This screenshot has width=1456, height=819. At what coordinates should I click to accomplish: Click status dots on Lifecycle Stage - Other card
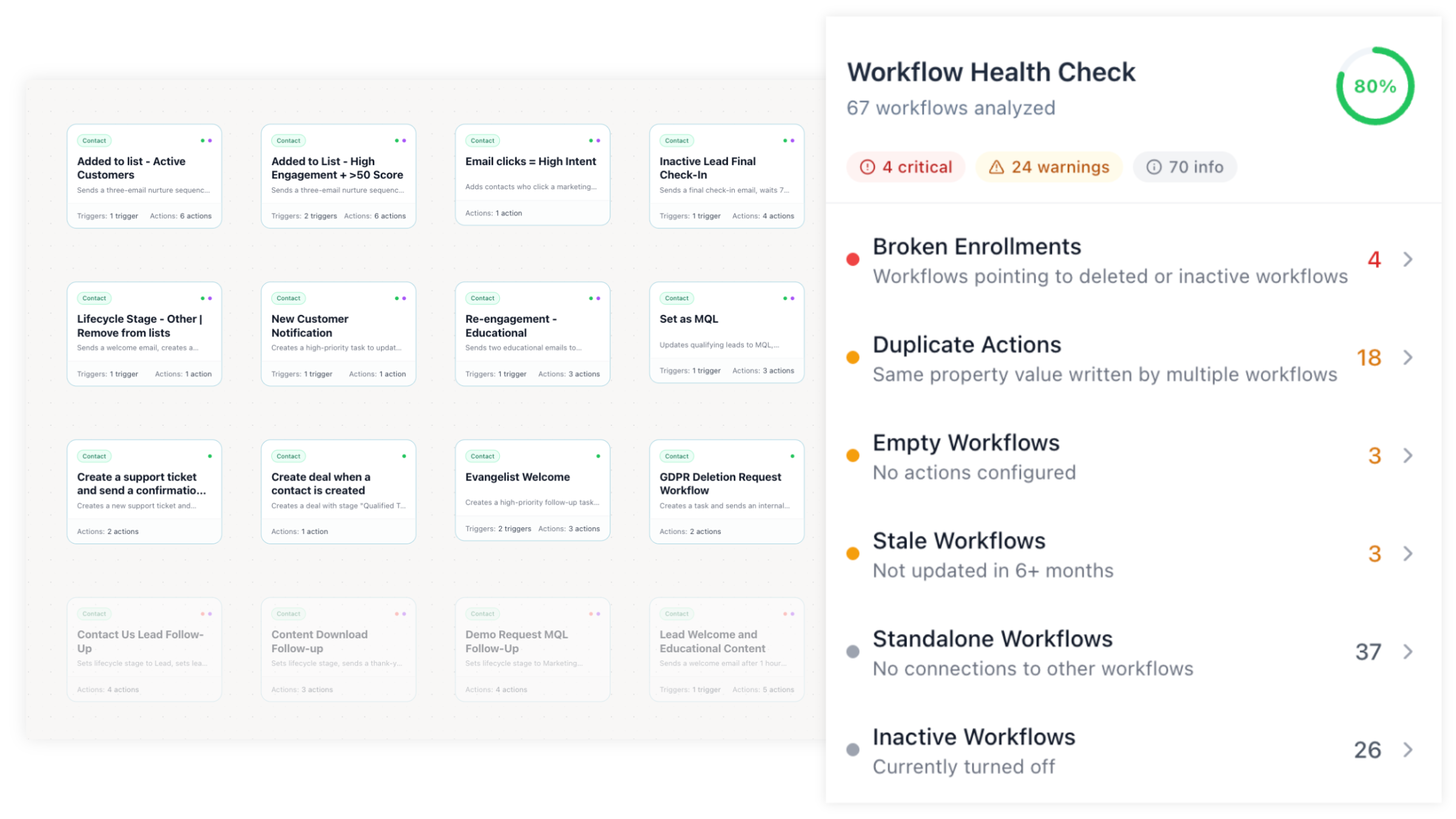click(x=206, y=298)
